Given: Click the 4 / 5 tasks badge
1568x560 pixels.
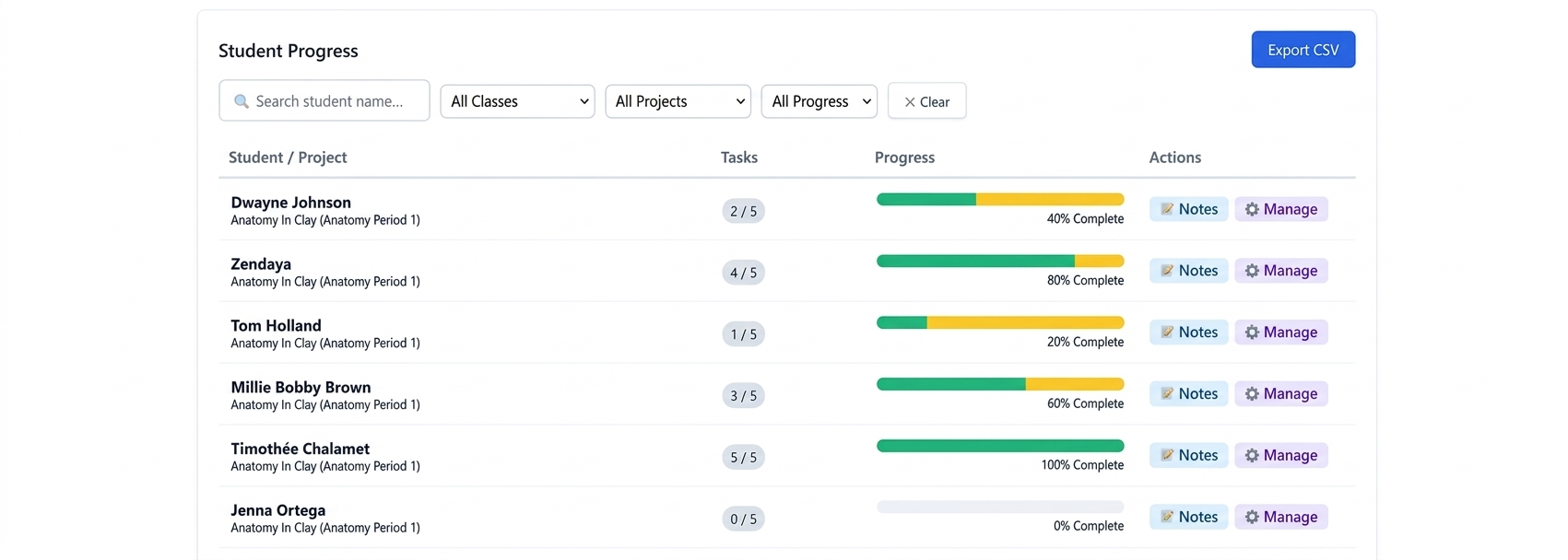Looking at the screenshot, I should pos(743,273).
